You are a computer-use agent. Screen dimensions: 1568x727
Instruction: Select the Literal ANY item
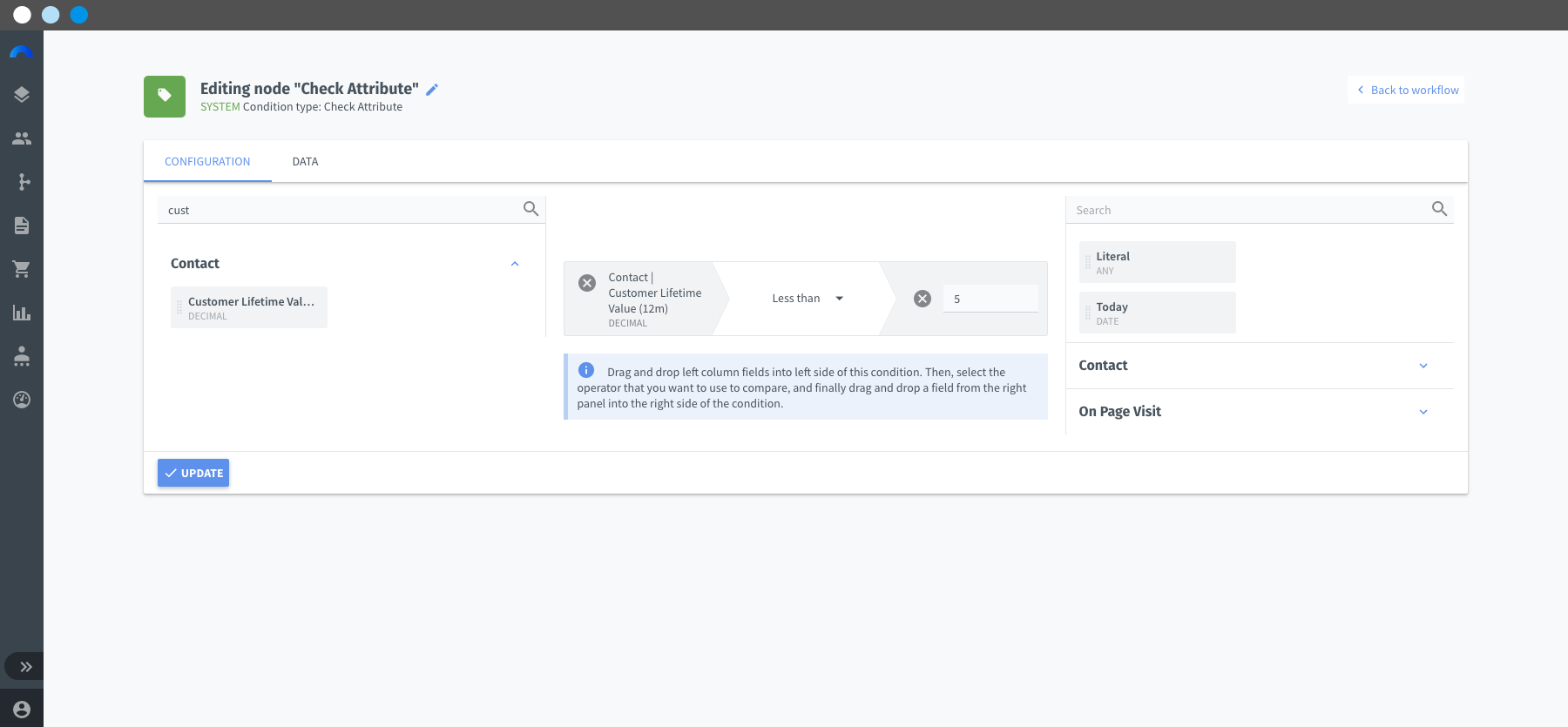pyautogui.click(x=1157, y=262)
